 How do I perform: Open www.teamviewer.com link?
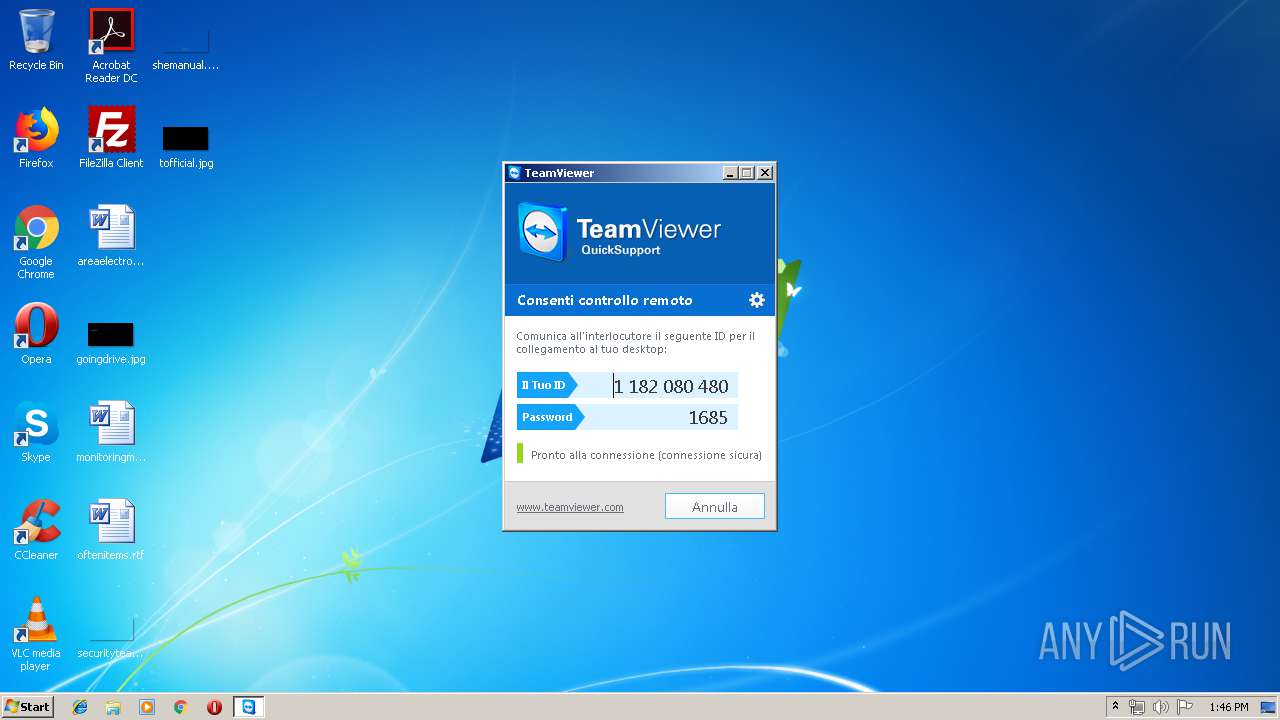(x=570, y=507)
